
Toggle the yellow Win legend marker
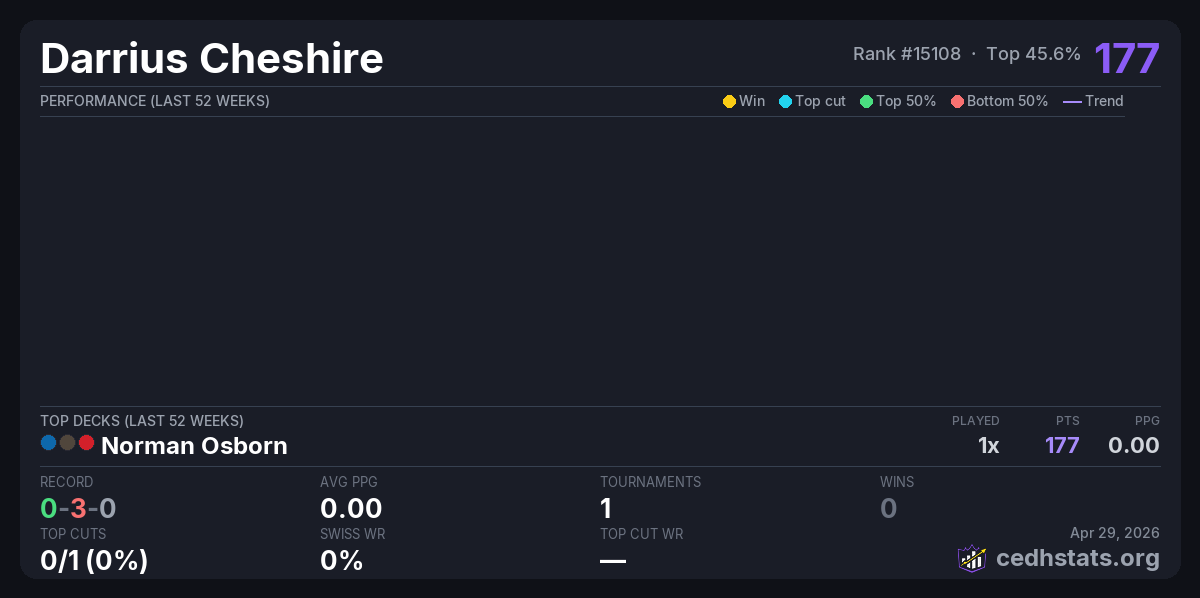point(729,101)
